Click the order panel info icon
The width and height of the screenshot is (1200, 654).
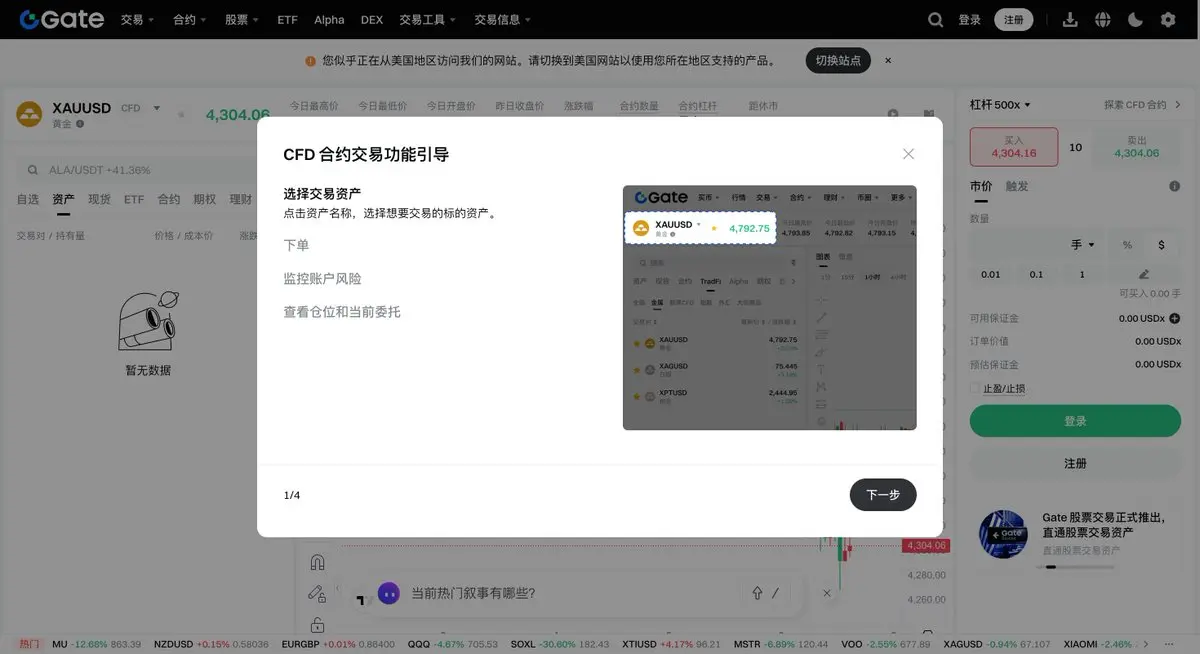coord(1175,186)
